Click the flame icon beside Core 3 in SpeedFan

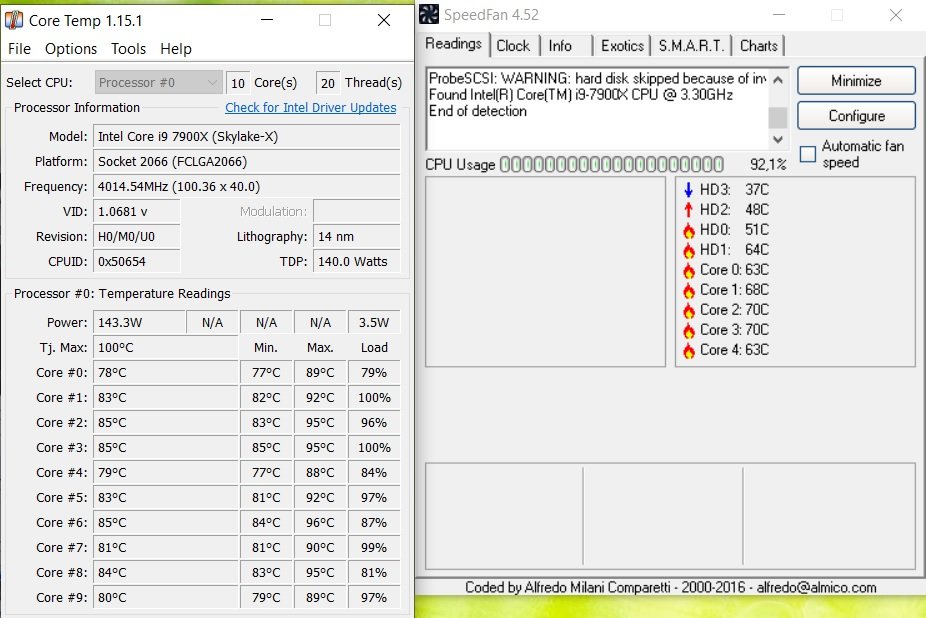689,330
